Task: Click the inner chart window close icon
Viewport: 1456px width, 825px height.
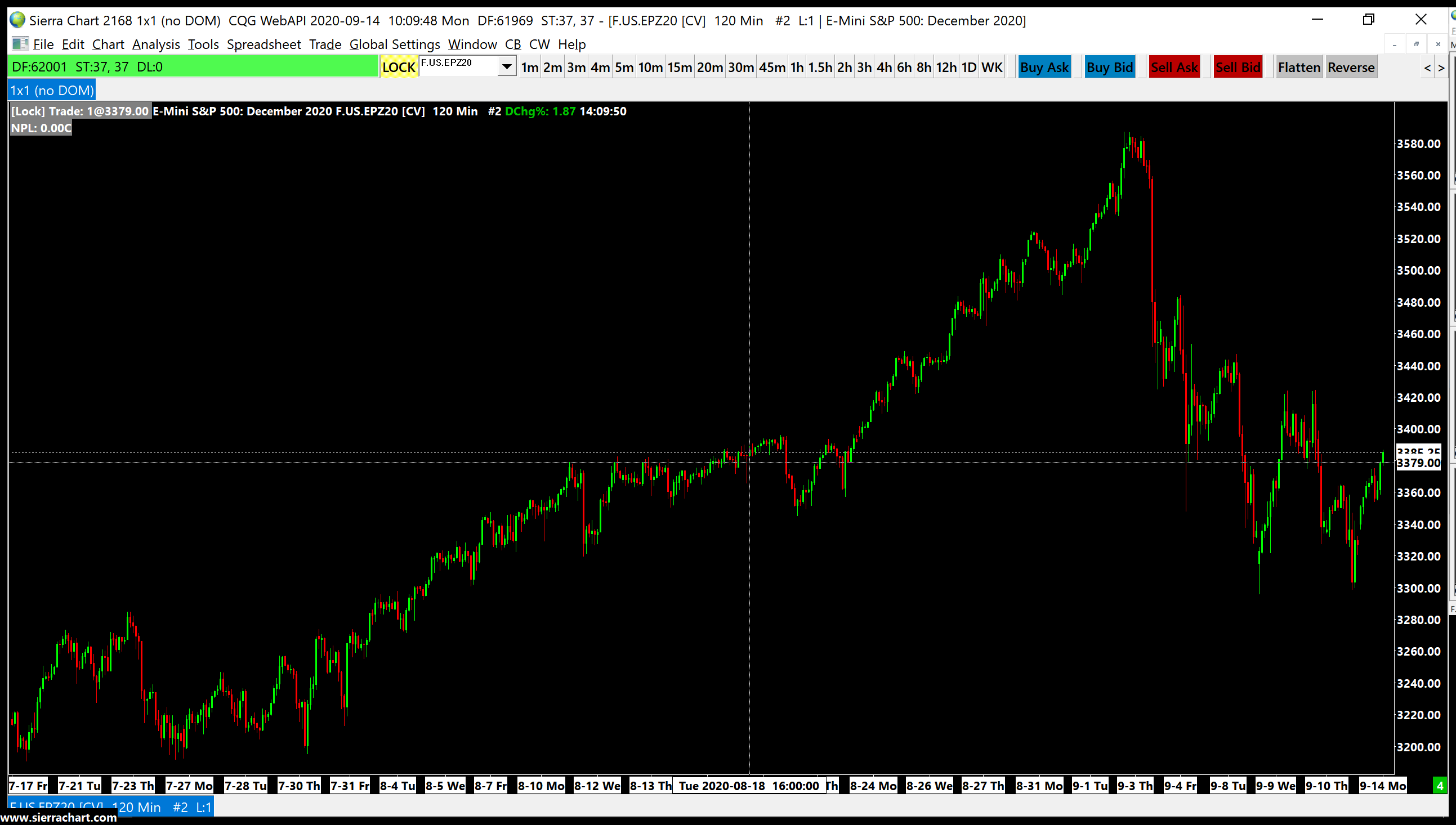Action: click(x=1437, y=44)
